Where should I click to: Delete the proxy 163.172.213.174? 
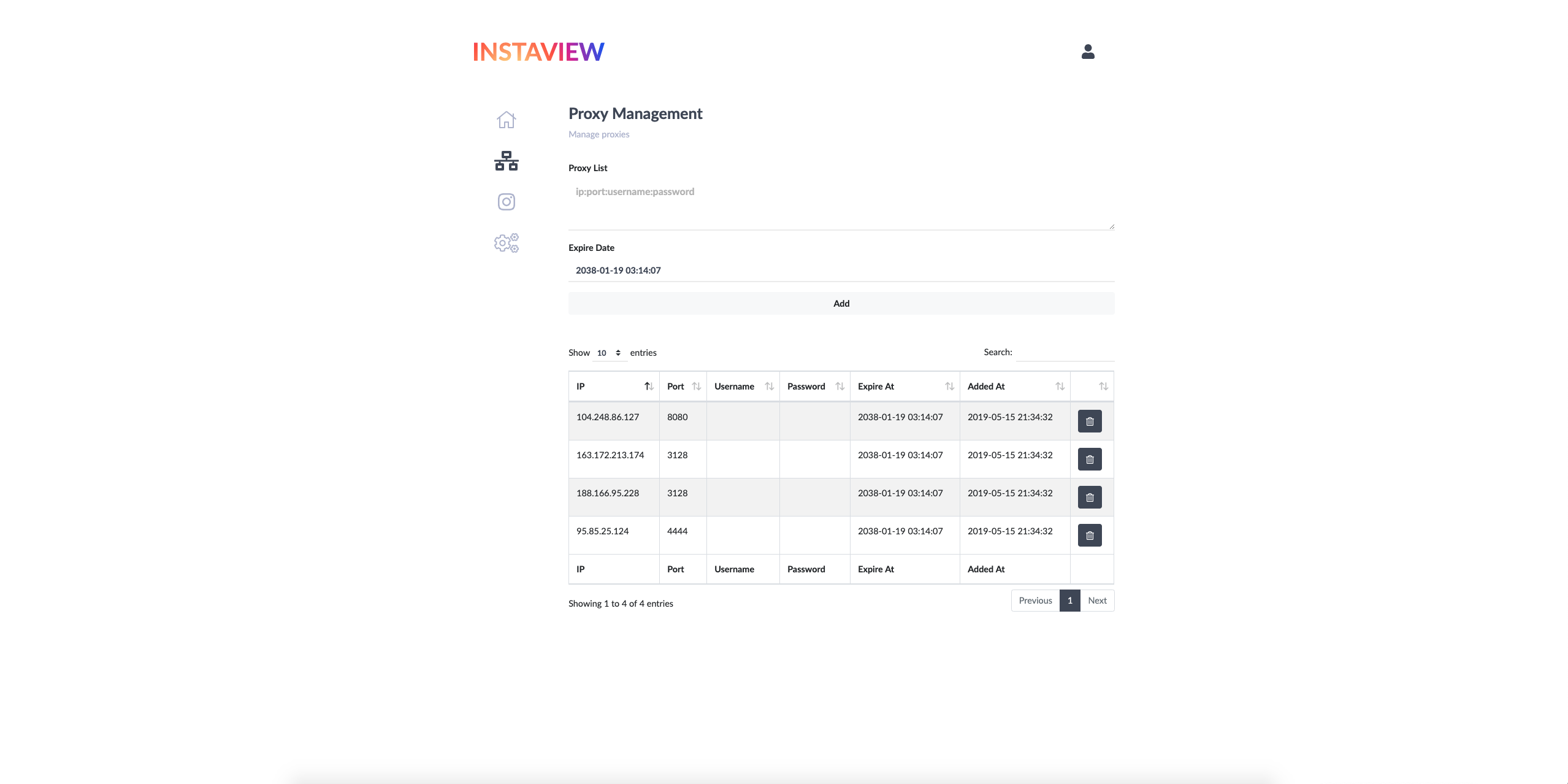tap(1090, 459)
